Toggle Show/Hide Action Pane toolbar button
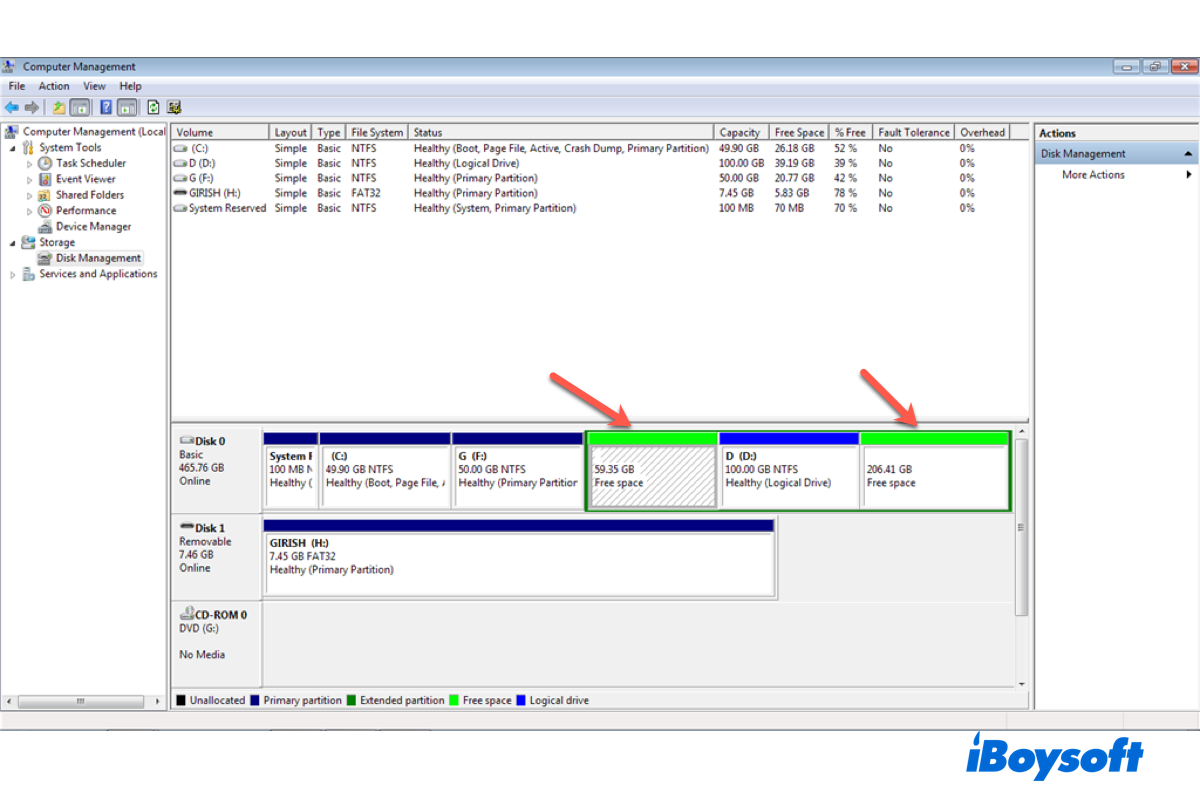Image resolution: width=1200 pixels, height=800 pixels. (x=128, y=107)
